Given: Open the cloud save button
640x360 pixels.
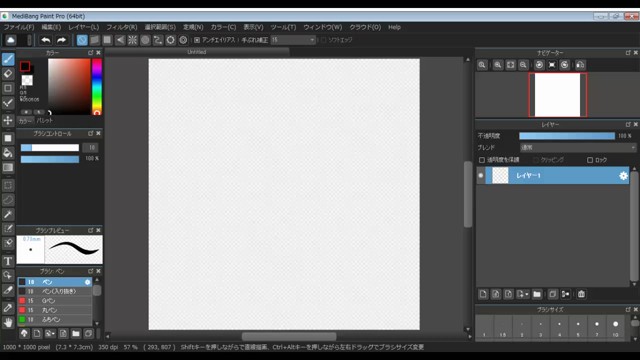Looking at the screenshot, I should pyautogui.click(x=11, y=40).
